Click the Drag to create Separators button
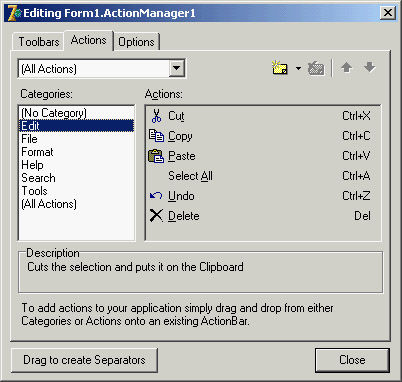402x382 pixels. pyautogui.click(x=84, y=360)
